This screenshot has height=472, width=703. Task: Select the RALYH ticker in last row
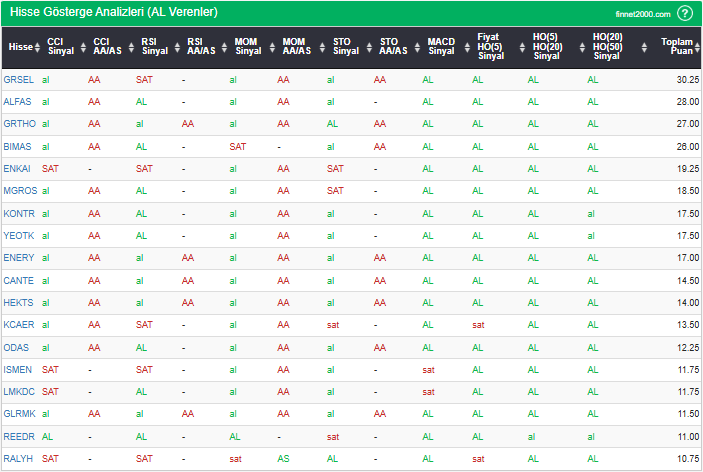tap(19, 459)
